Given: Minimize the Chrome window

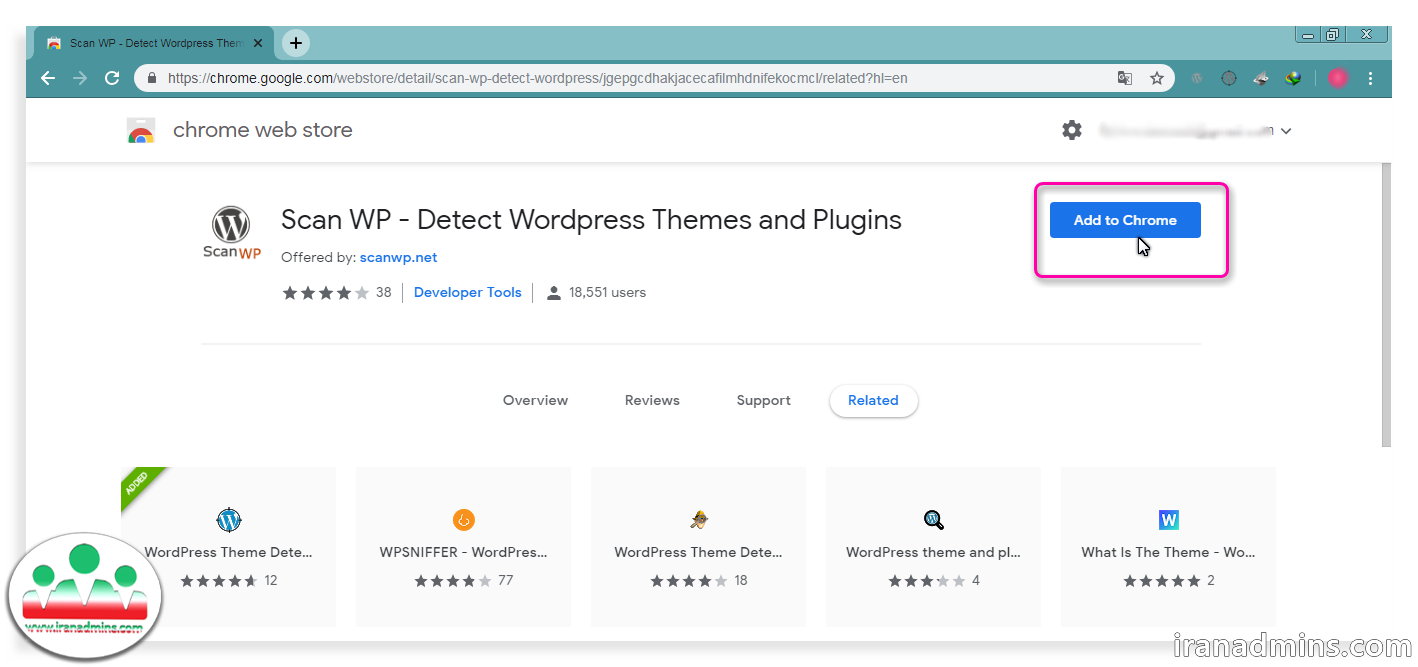Looking at the screenshot, I should click(x=1307, y=35).
